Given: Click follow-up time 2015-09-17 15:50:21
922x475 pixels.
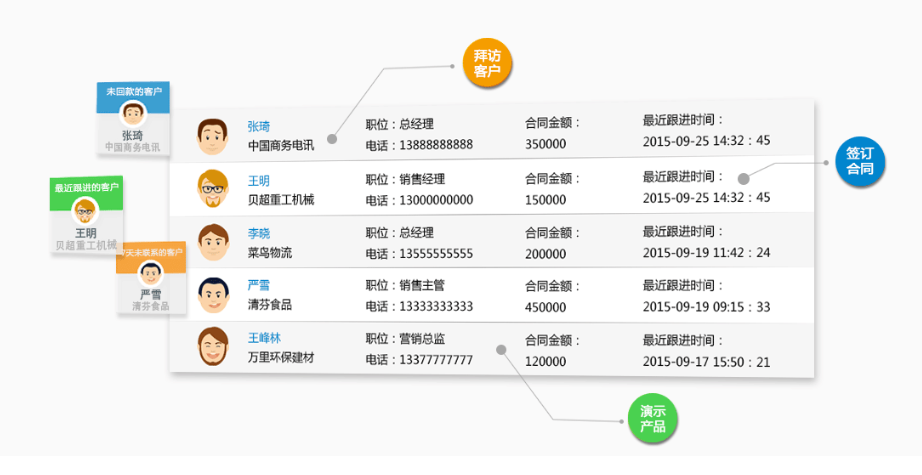Looking at the screenshot, I should coord(706,361).
